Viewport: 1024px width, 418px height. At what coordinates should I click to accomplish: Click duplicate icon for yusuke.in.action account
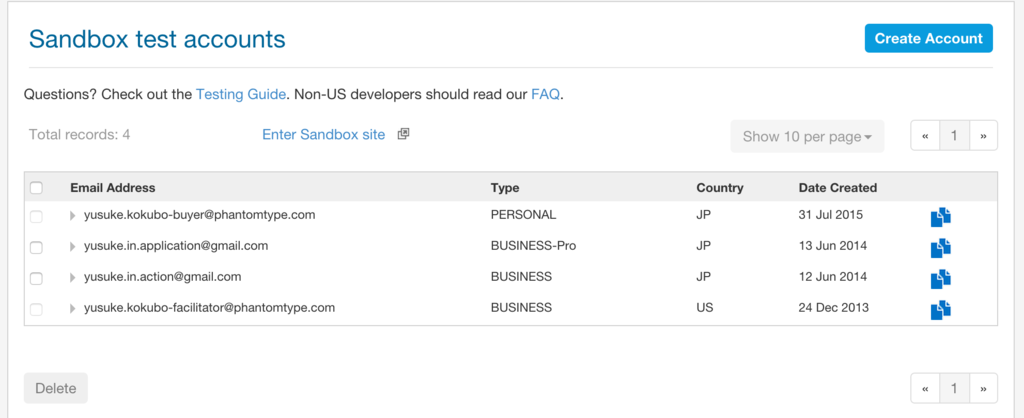940,278
